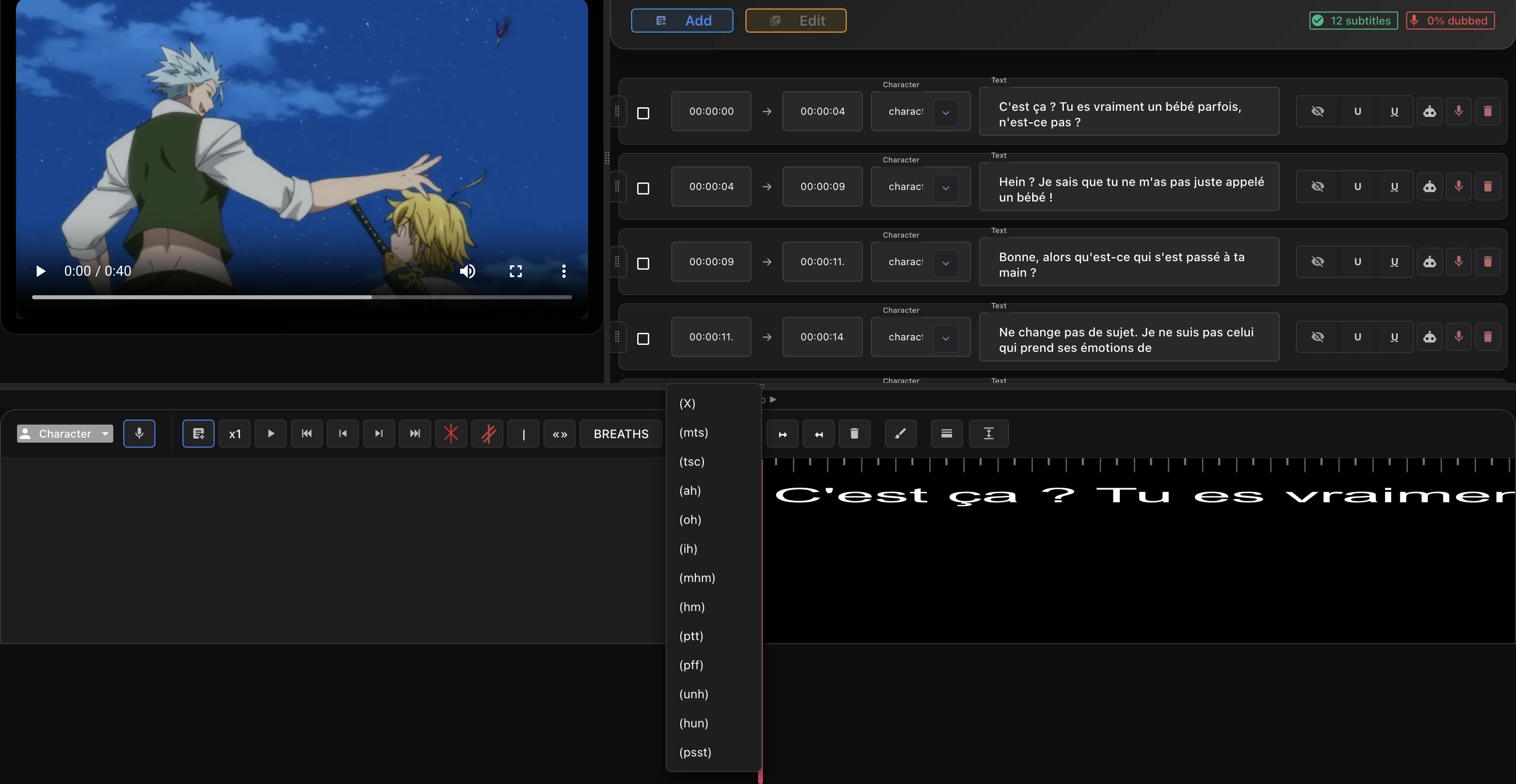Record dubbing for 'C'est ça ?' subtitle row
This screenshot has width=1516, height=784.
pyautogui.click(x=1459, y=111)
